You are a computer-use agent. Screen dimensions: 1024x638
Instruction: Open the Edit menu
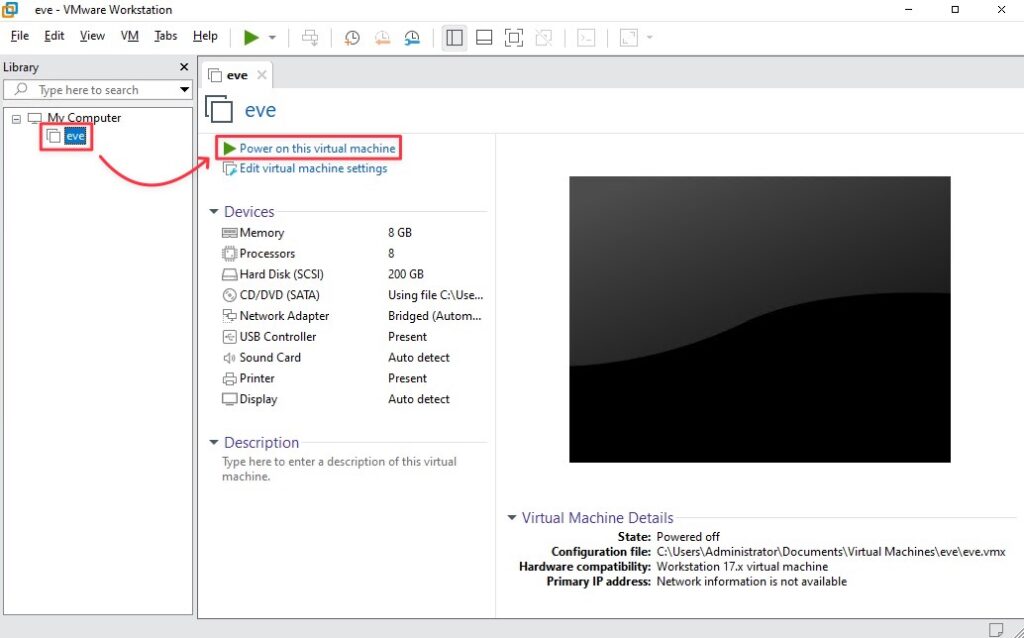coord(54,36)
